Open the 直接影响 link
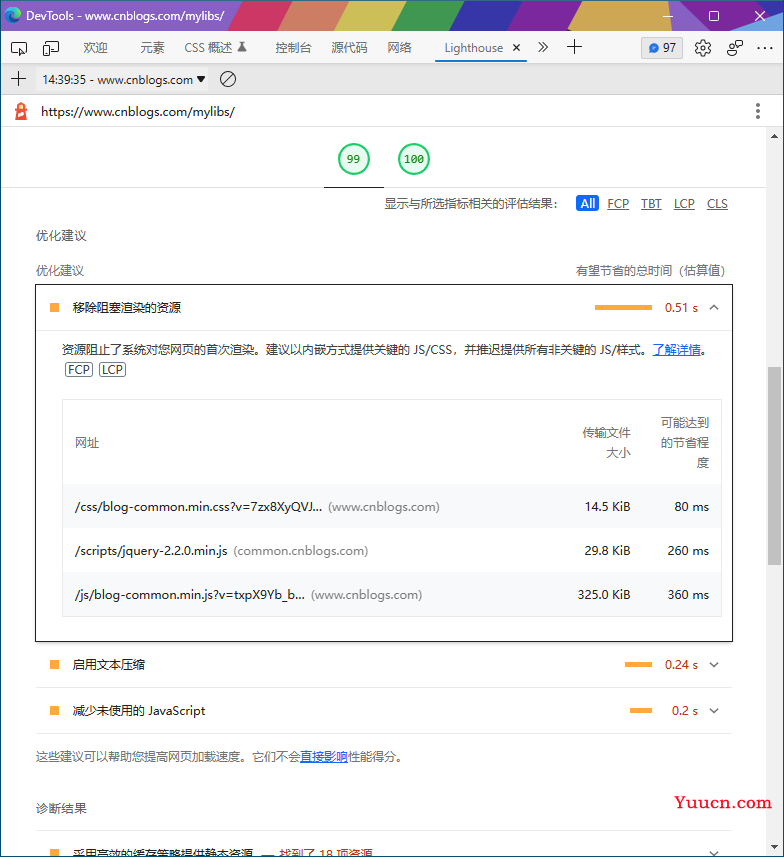Screen dimensions: 784x857 [x=324, y=756]
